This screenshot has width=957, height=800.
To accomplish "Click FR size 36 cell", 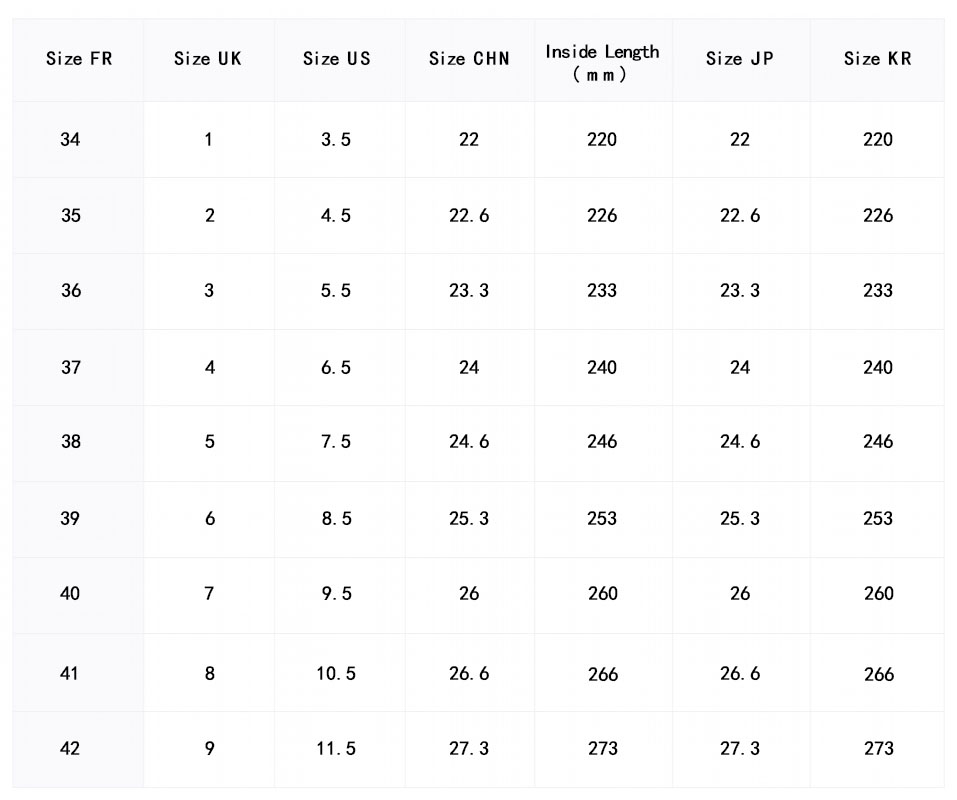I will tap(71, 291).
